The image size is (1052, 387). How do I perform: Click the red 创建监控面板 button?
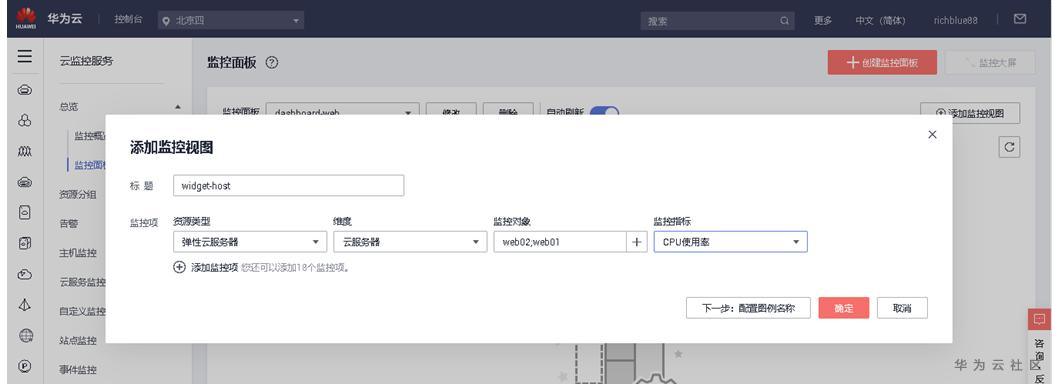pos(882,62)
